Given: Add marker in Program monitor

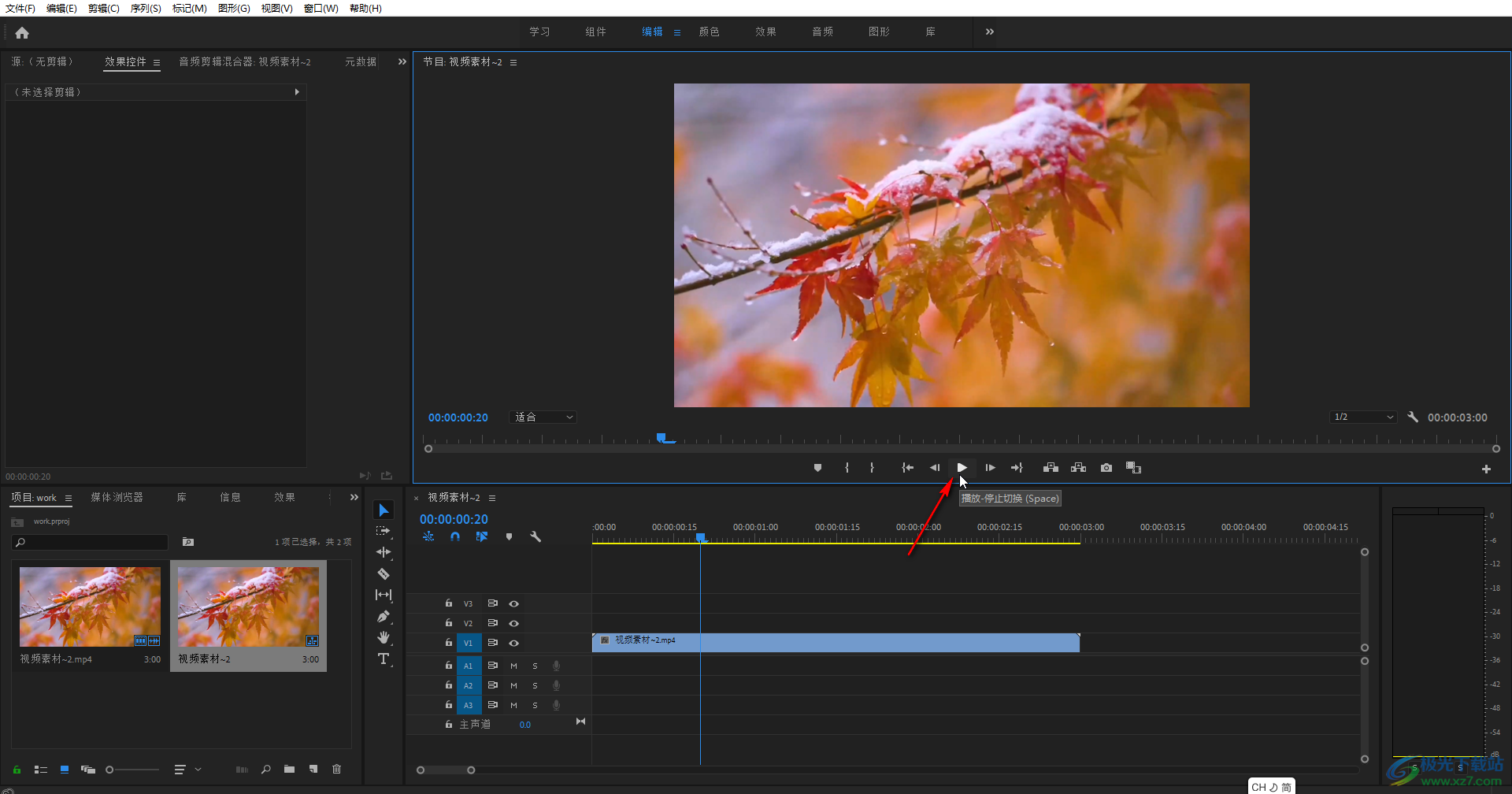Looking at the screenshot, I should click(817, 468).
